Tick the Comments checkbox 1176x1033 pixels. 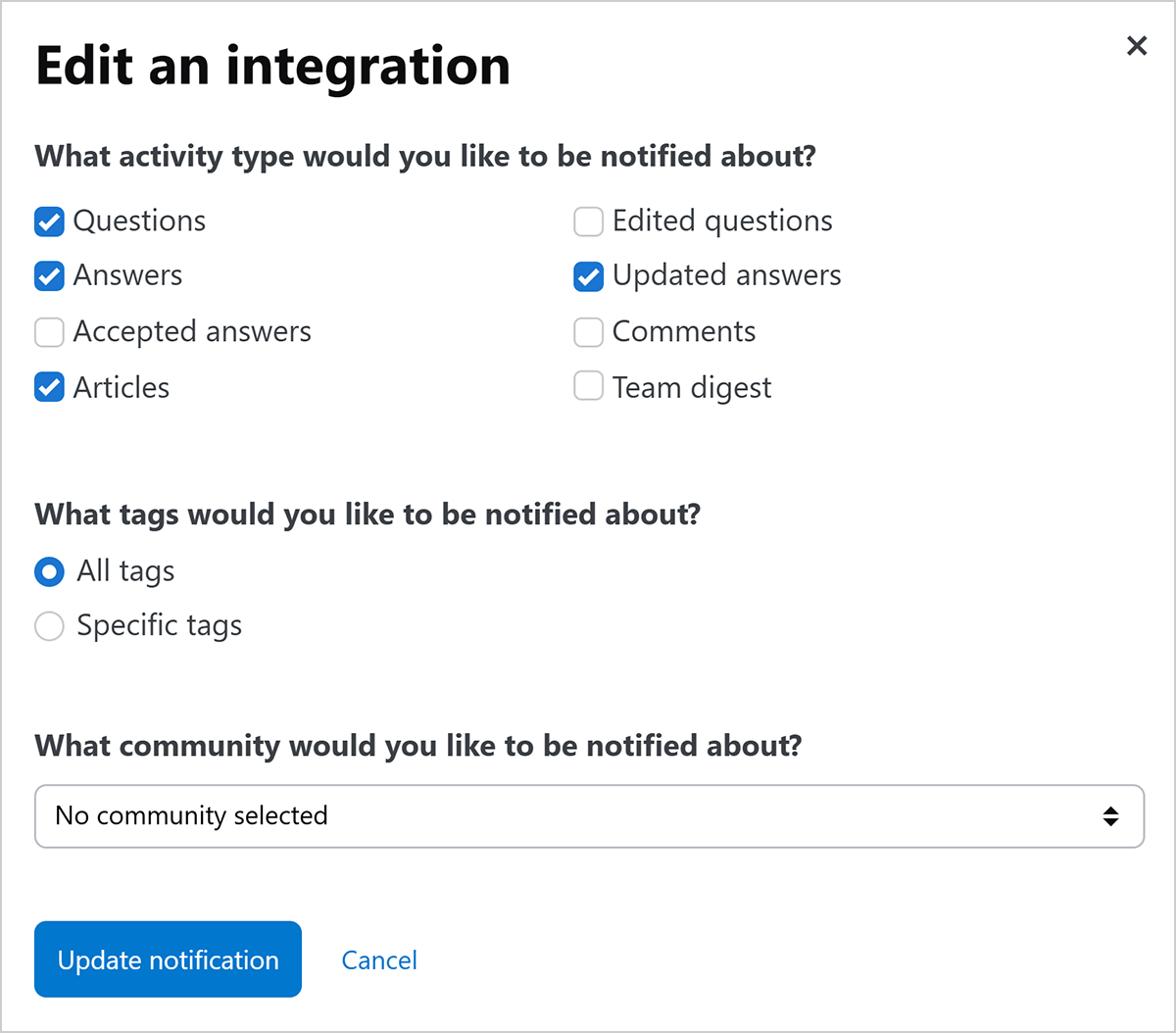click(x=588, y=333)
